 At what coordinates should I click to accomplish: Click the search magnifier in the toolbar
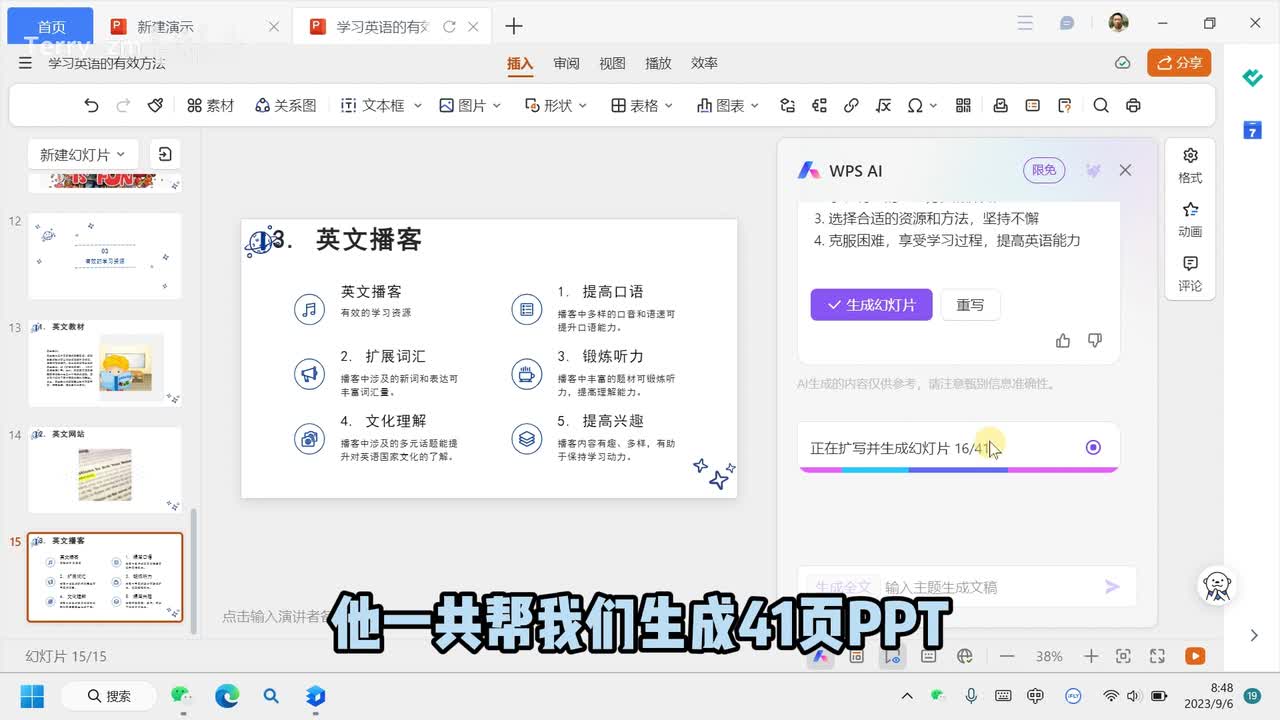pyautogui.click(x=1101, y=105)
